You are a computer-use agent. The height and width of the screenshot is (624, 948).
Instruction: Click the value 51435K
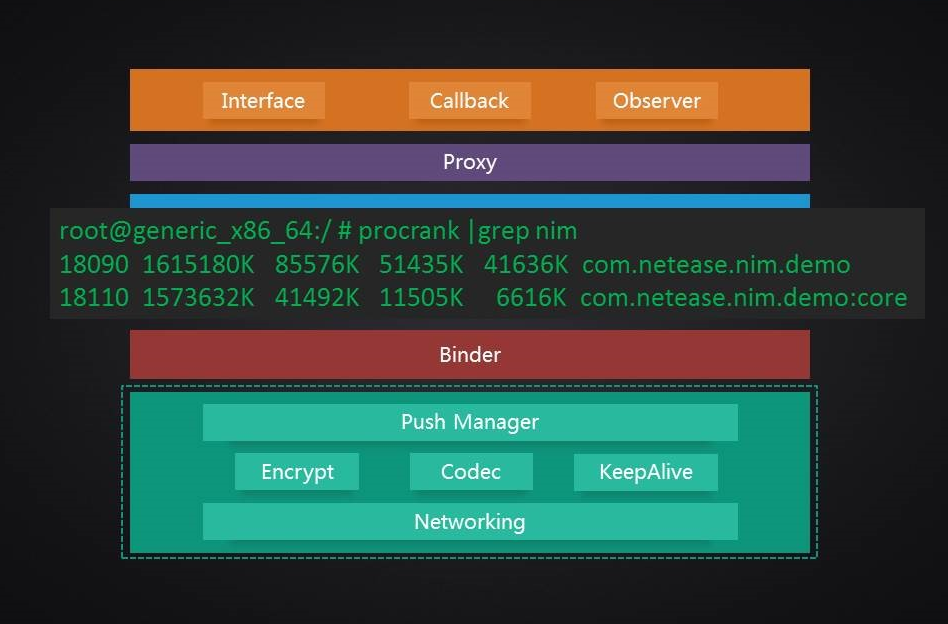click(x=421, y=265)
